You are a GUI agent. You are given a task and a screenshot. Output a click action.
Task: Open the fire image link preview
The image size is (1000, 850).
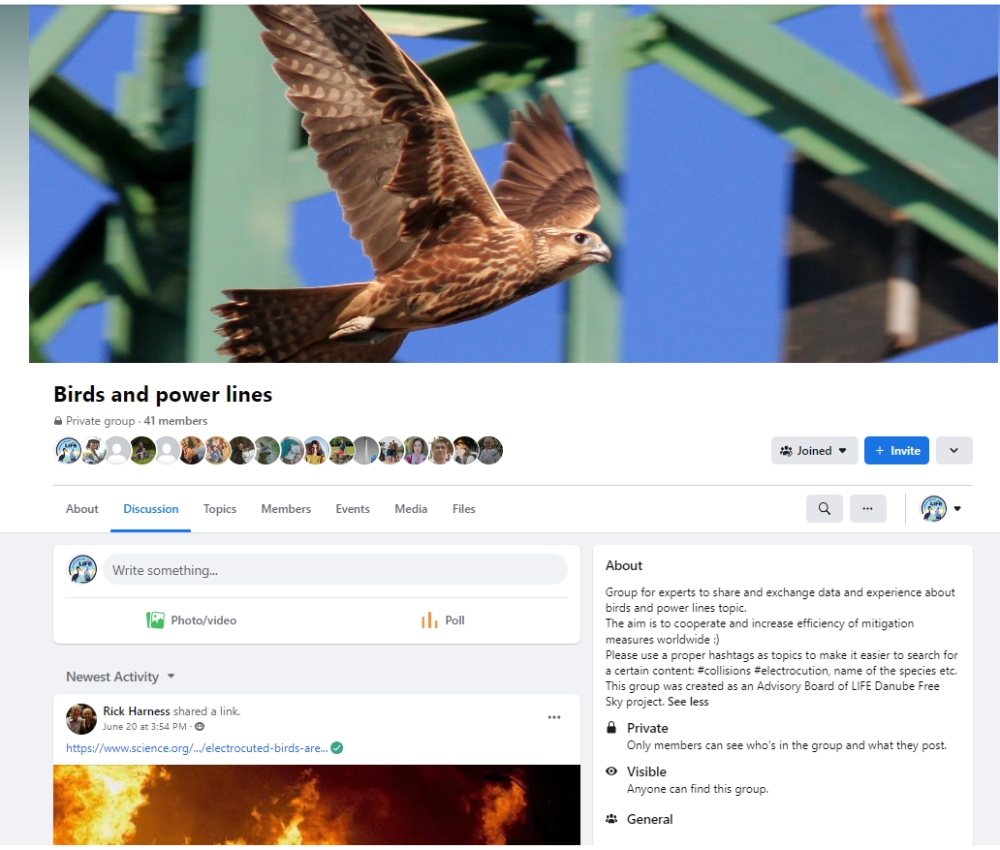316,805
